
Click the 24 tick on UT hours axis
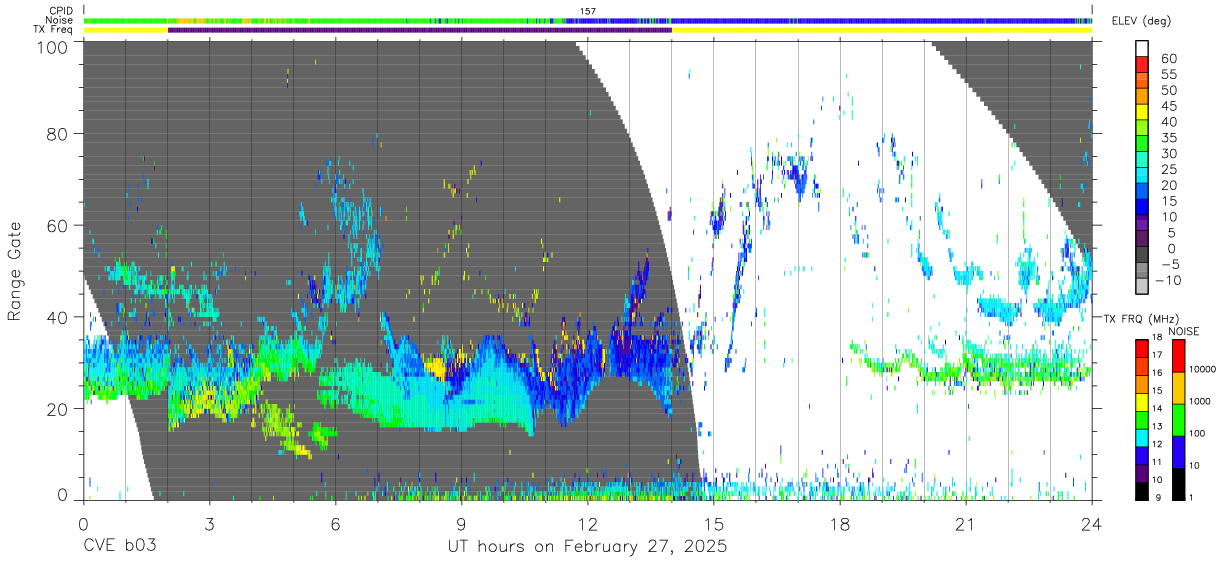pos(1092,524)
